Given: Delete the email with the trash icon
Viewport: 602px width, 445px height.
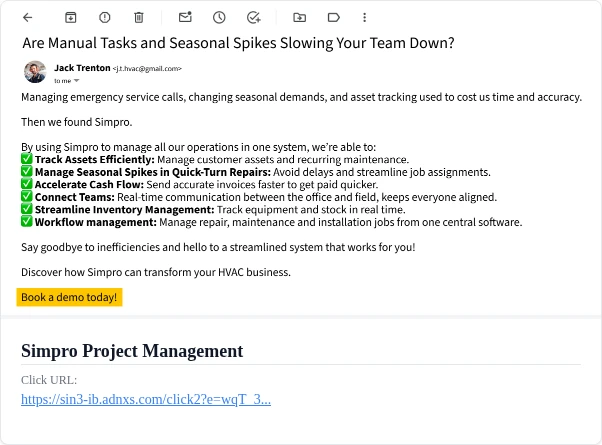Looking at the screenshot, I should click(x=139, y=18).
